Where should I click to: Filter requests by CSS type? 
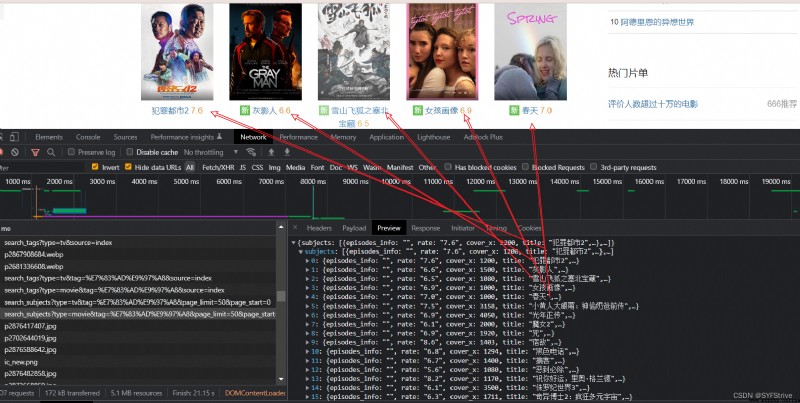pyautogui.click(x=257, y=167)
